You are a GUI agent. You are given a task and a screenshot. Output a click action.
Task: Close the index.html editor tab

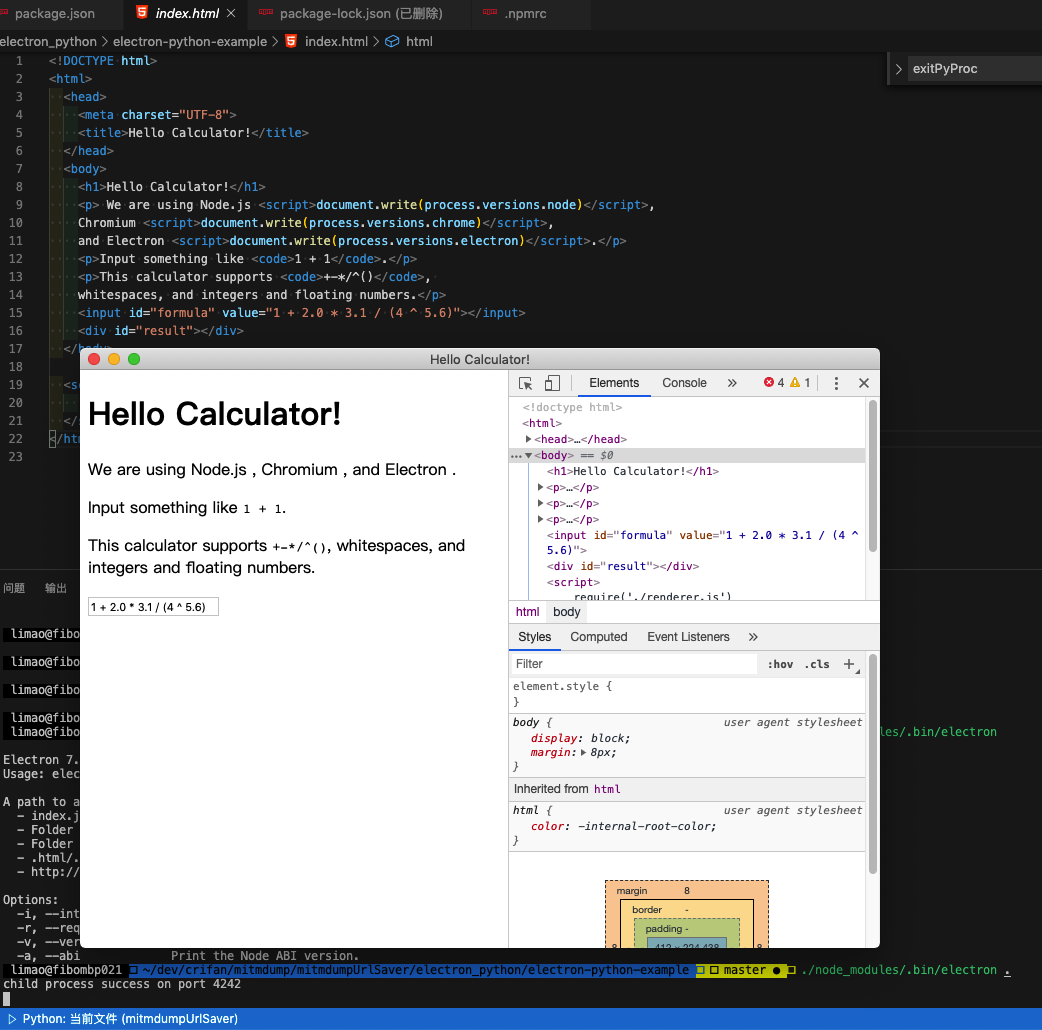coord(231,13)
